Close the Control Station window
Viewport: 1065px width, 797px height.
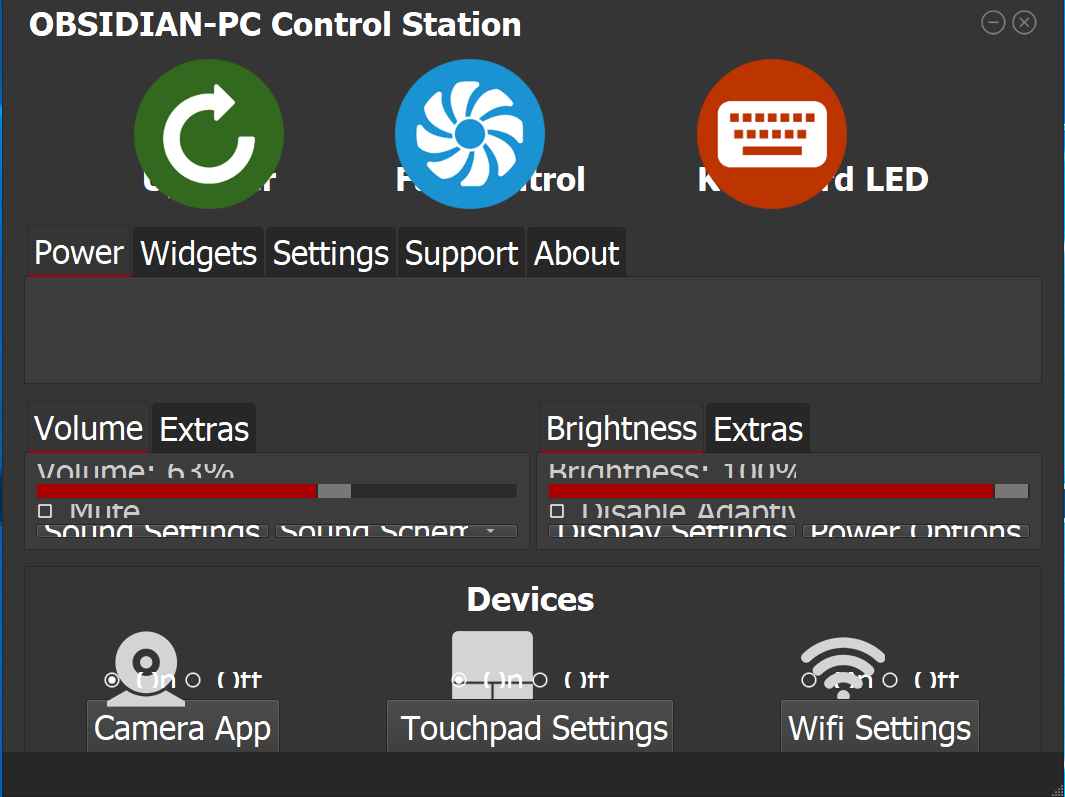tap(1024, 22)
